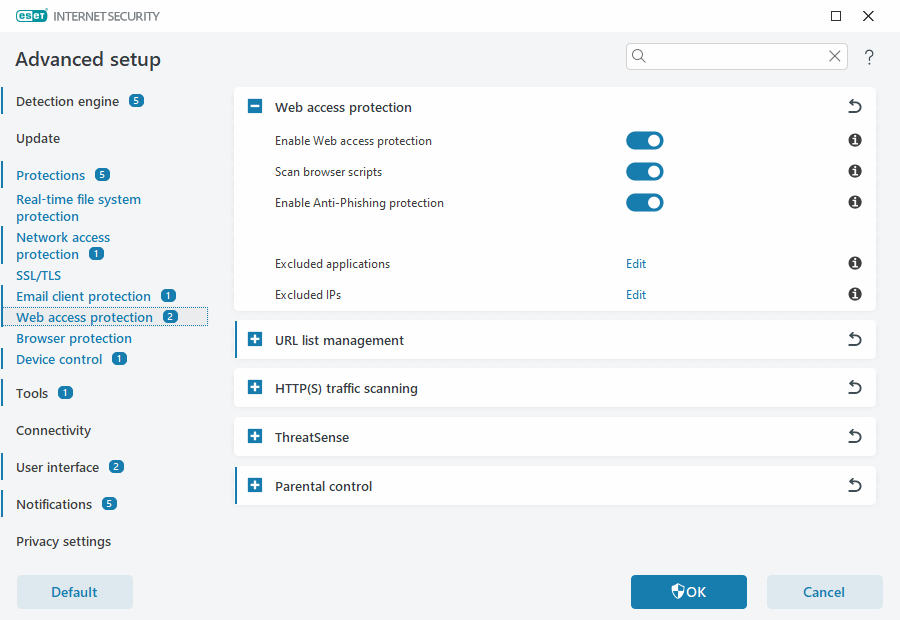Expand the ThreatSense section
Screen dimensions: 900x620
255,437
